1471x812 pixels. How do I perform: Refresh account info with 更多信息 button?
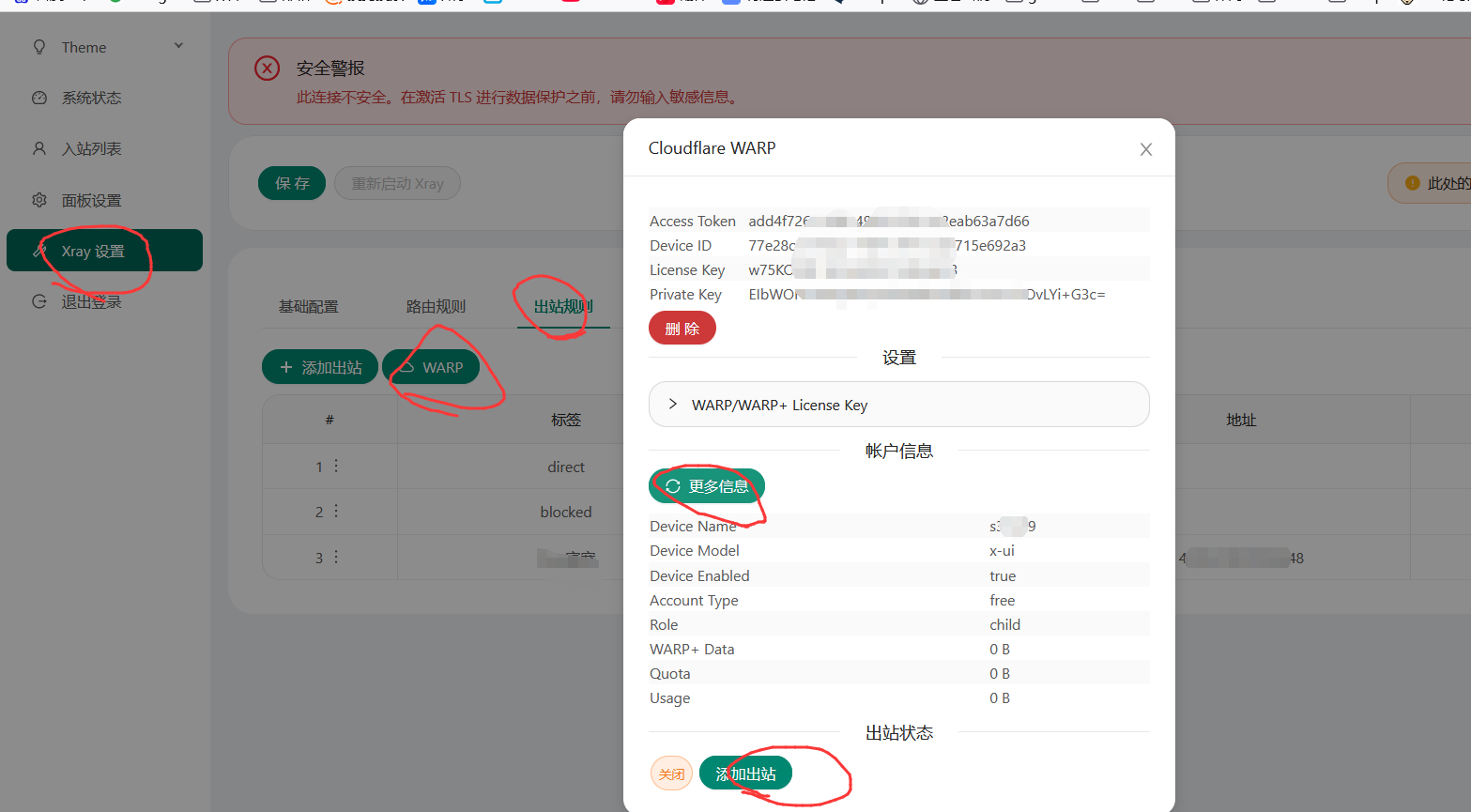point(707,486)
